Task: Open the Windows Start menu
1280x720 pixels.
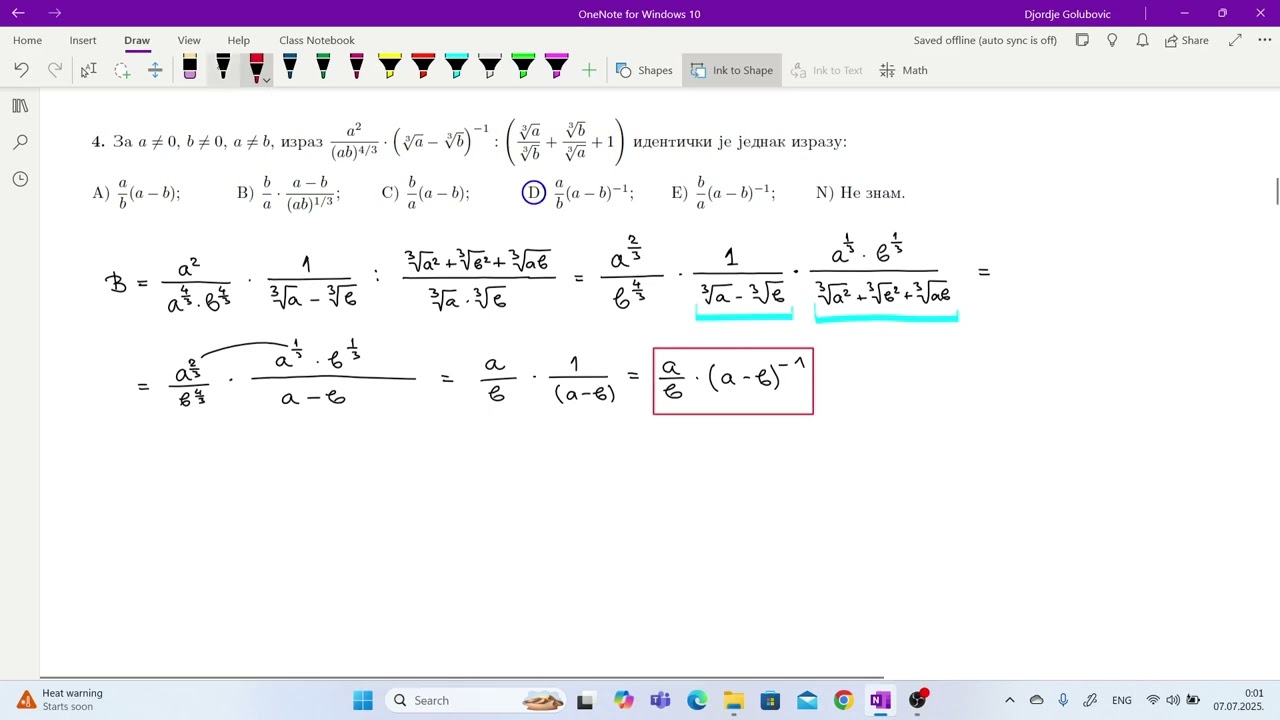Action: pos(362,700)
